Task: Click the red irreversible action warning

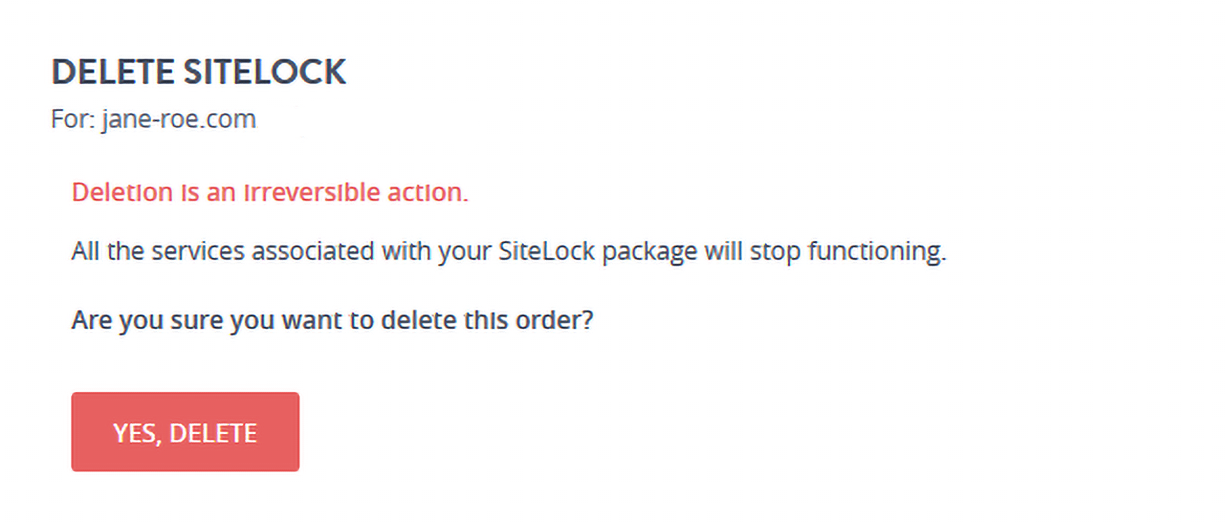Action: [x=270, y=193]
